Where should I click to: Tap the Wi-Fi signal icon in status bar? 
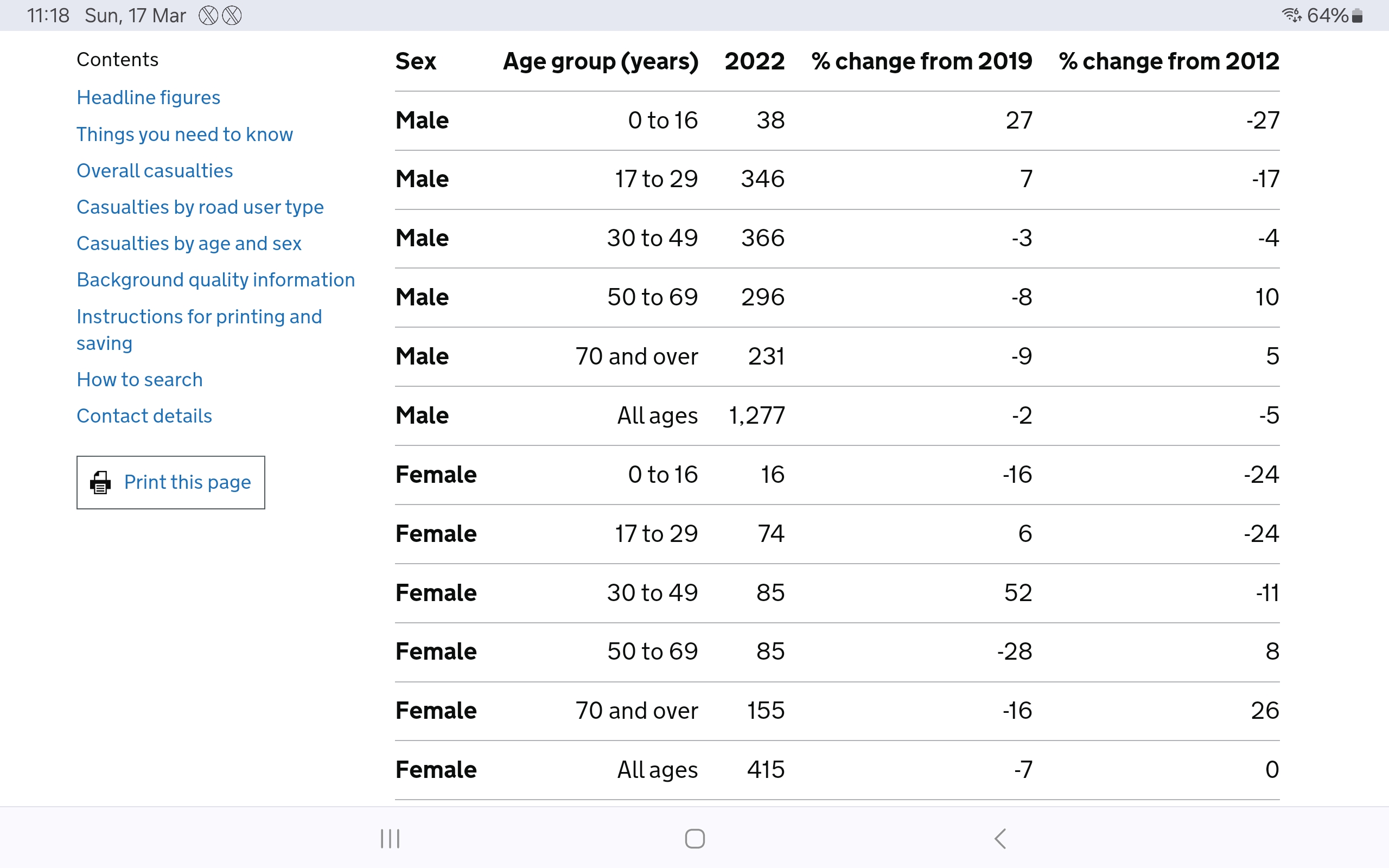click(1291, 15)
